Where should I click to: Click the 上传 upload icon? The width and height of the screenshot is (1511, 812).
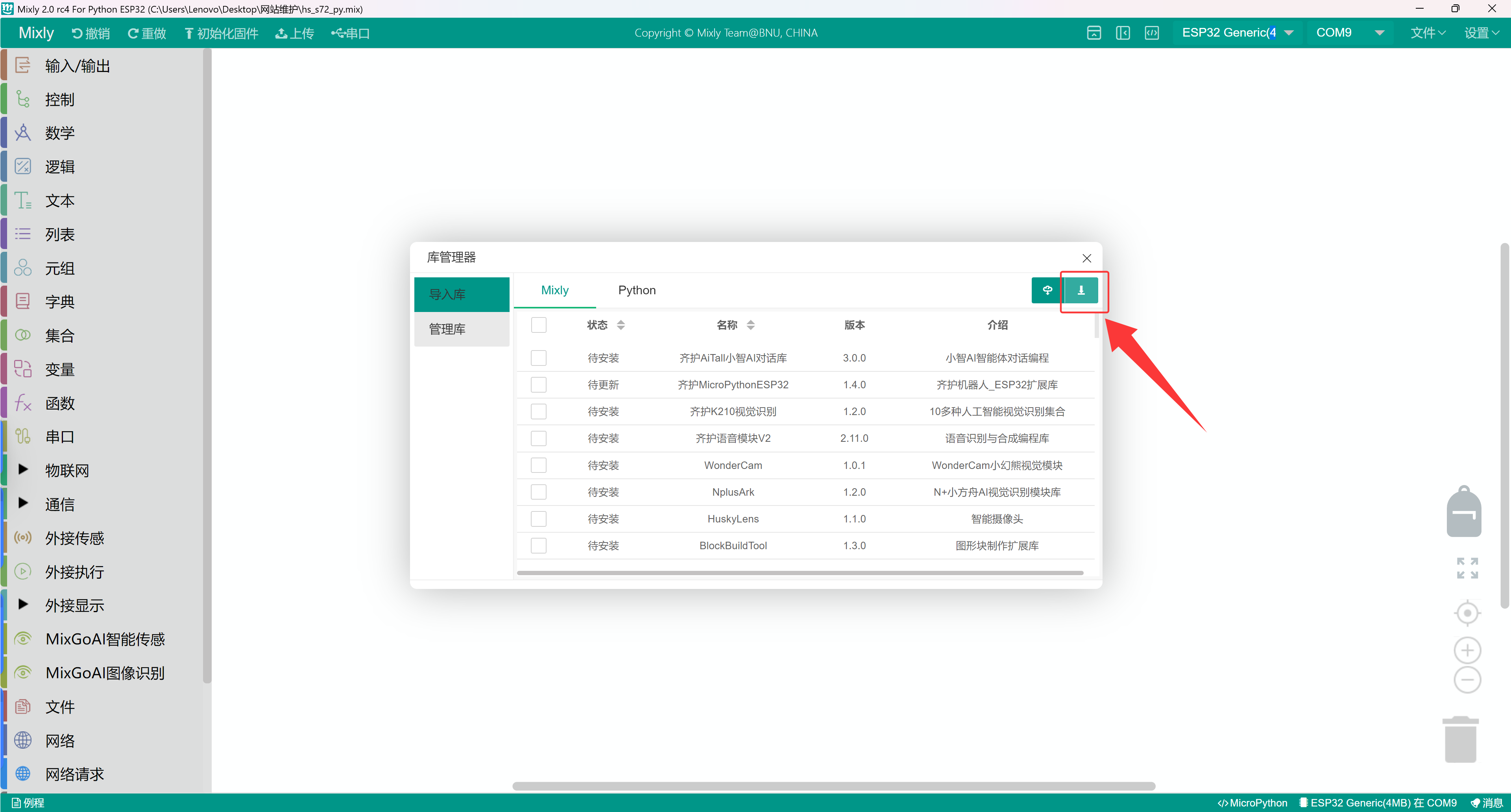pos(282,33)
